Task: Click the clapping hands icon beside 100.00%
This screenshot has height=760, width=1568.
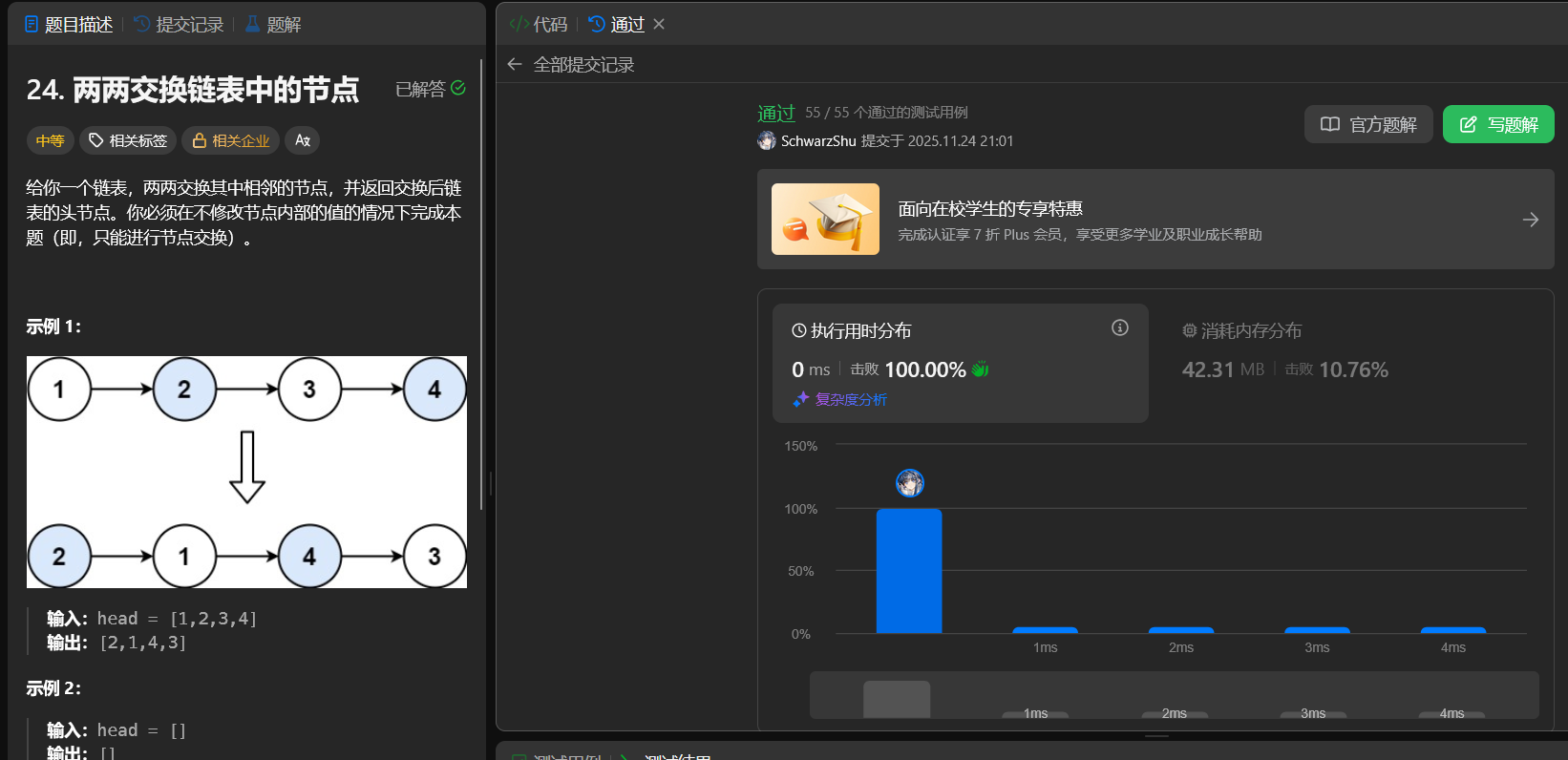Action: point(980,369)
